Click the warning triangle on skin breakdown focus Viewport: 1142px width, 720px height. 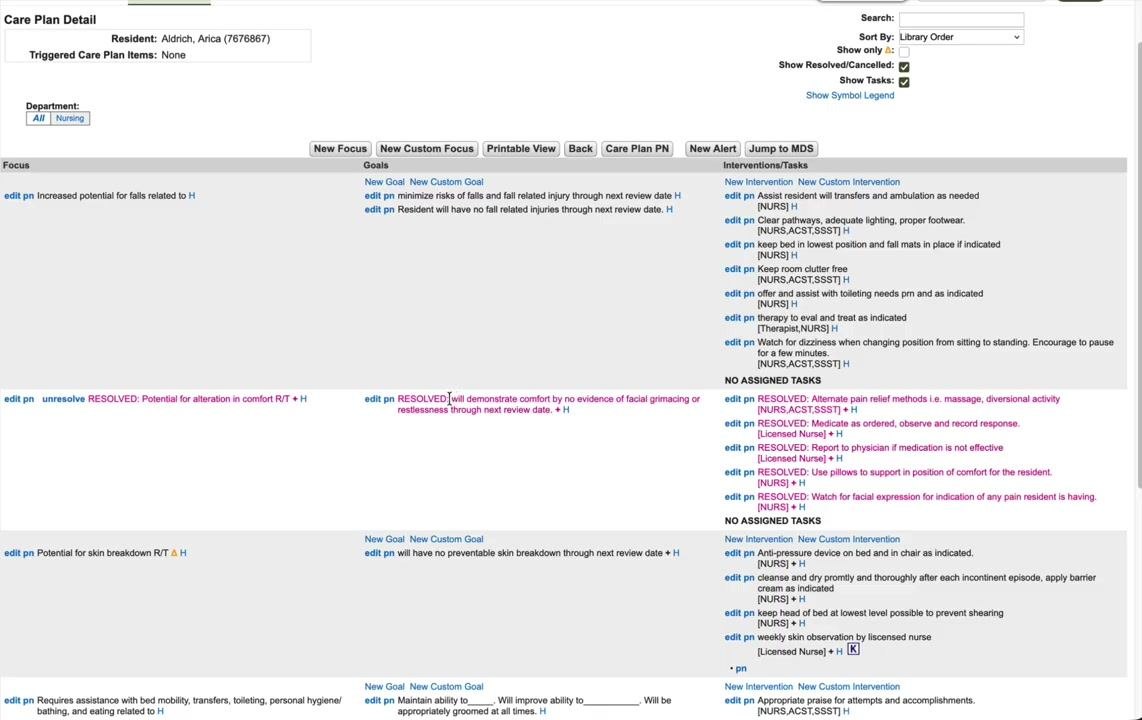[x=174, y=553]
